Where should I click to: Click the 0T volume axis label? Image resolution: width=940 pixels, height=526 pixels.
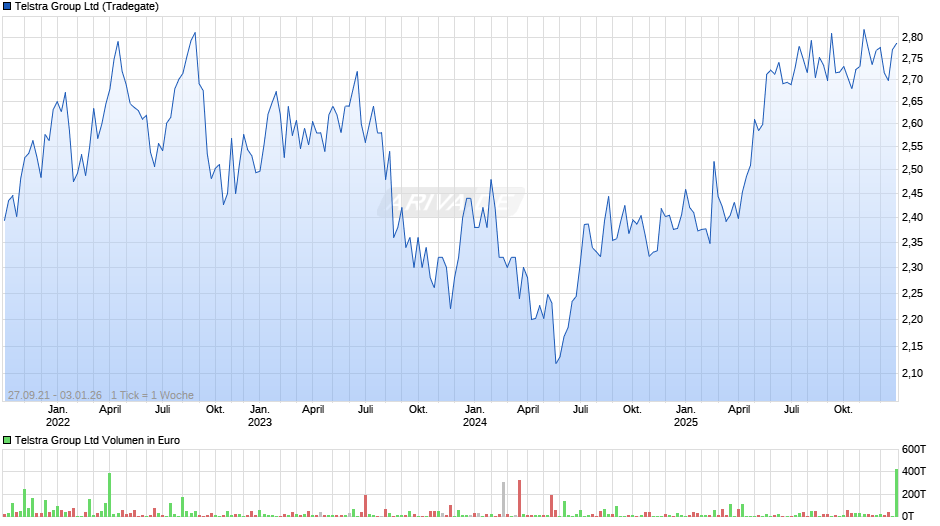(x=908, y=516)
